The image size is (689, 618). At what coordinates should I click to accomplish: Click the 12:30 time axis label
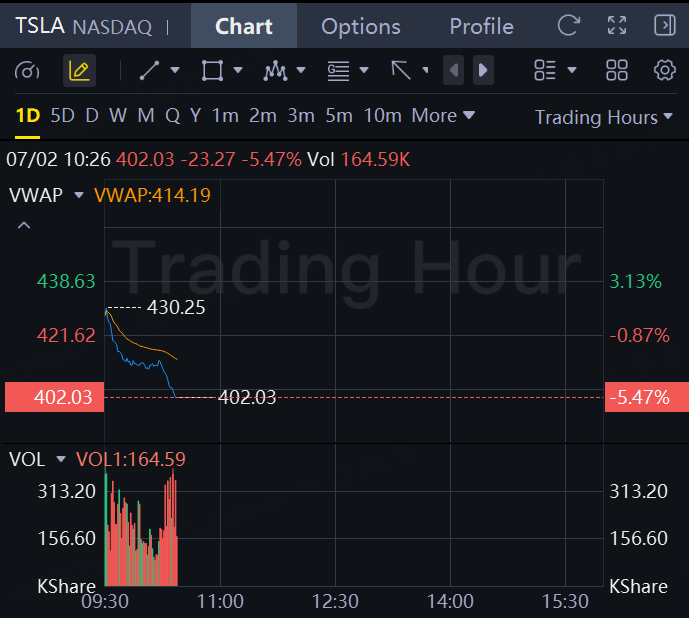click(x=335, y=601)
